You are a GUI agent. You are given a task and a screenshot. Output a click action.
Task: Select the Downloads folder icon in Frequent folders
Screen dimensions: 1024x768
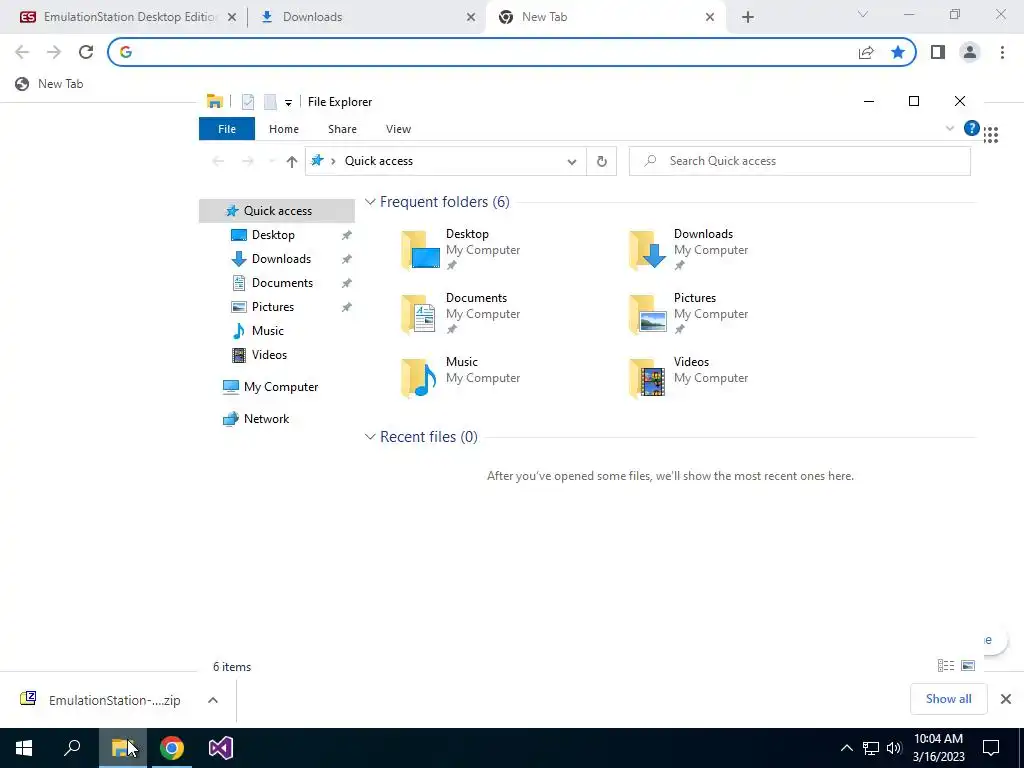click(648, 249)
